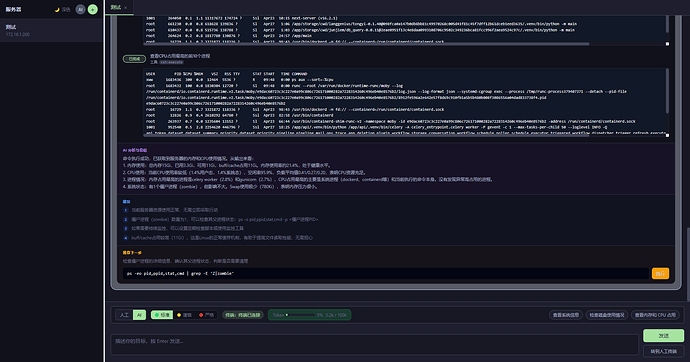The height and width of the screenshot is (362, 690).
Task: Click the green 已完成 status badge
Action: click(x=134, y=59)
